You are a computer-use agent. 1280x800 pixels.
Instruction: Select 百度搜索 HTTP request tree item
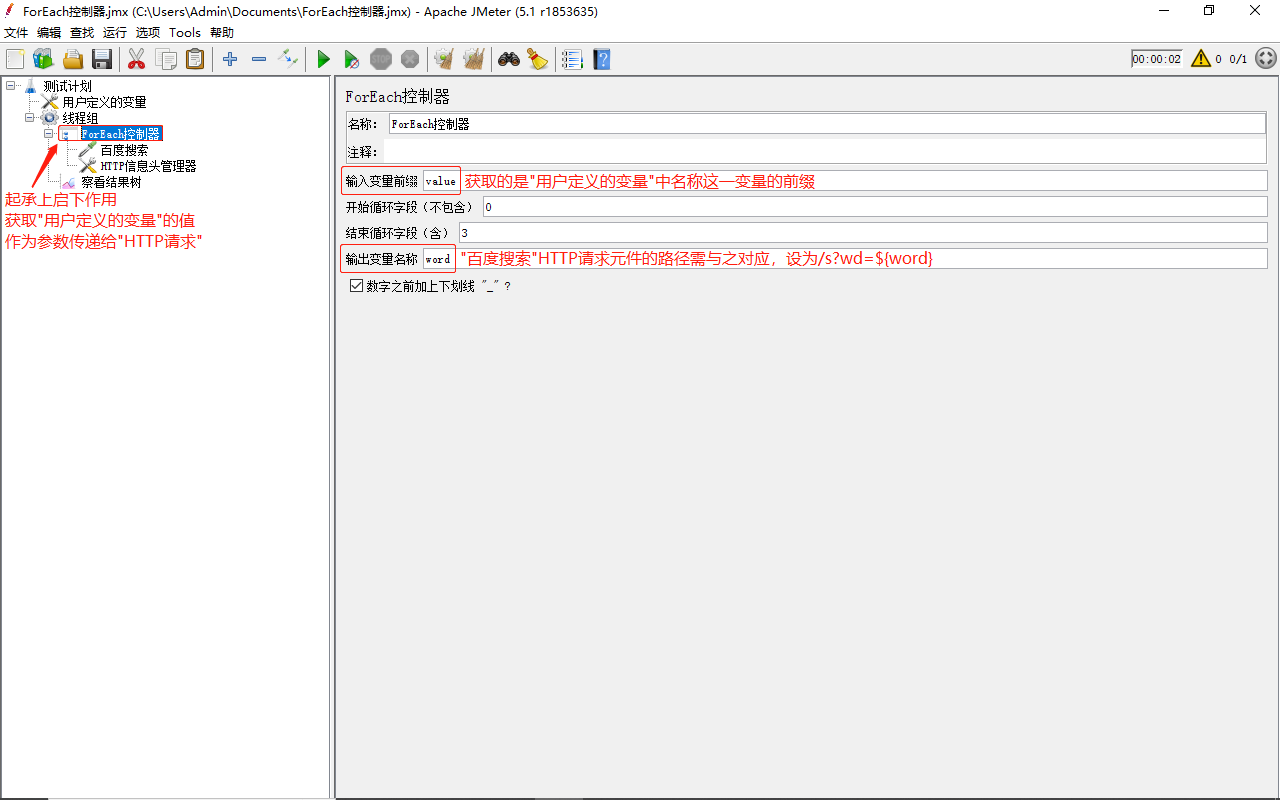[x=124, y=150]
